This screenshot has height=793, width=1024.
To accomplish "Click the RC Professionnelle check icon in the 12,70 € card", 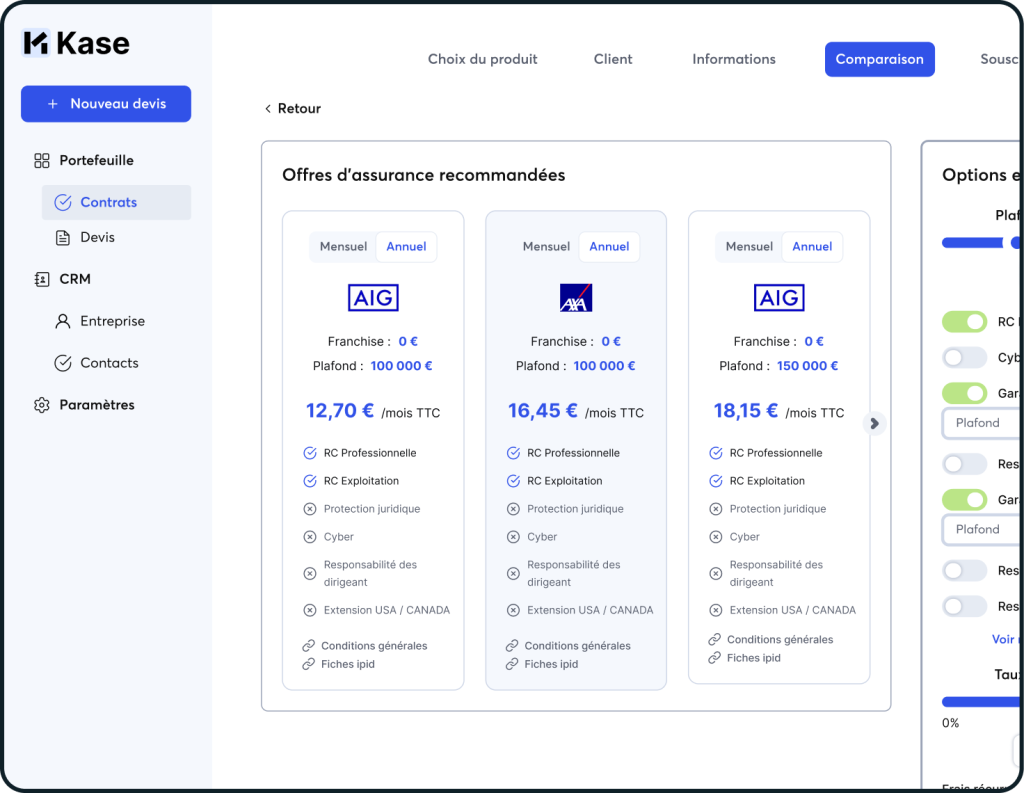I will pyautogui.click(x=310, y=453).
